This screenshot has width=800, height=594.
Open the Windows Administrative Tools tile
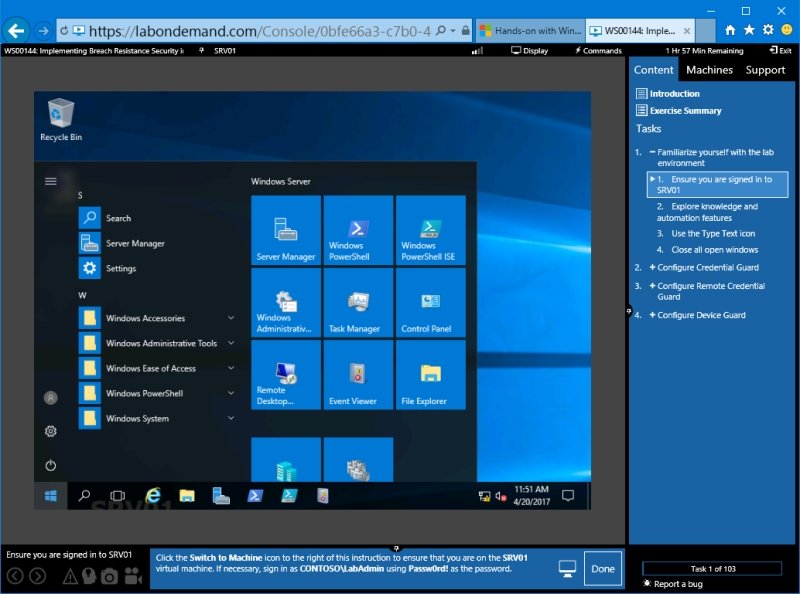[286, 303]
